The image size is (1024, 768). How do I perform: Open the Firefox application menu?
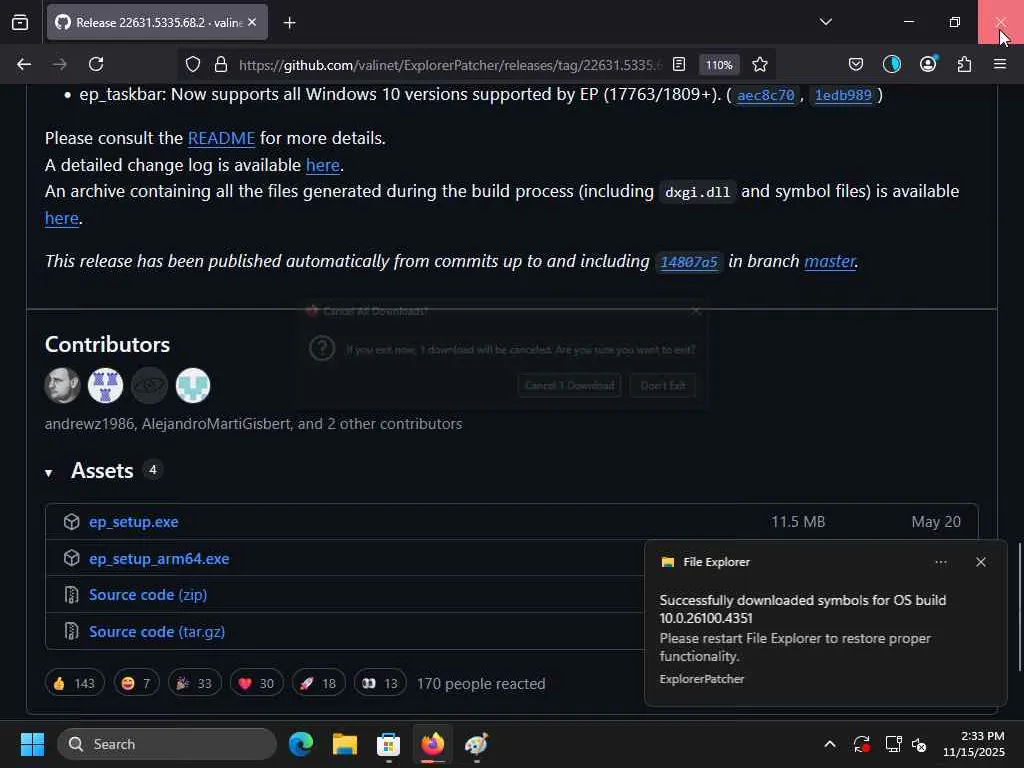[1000, 64]
